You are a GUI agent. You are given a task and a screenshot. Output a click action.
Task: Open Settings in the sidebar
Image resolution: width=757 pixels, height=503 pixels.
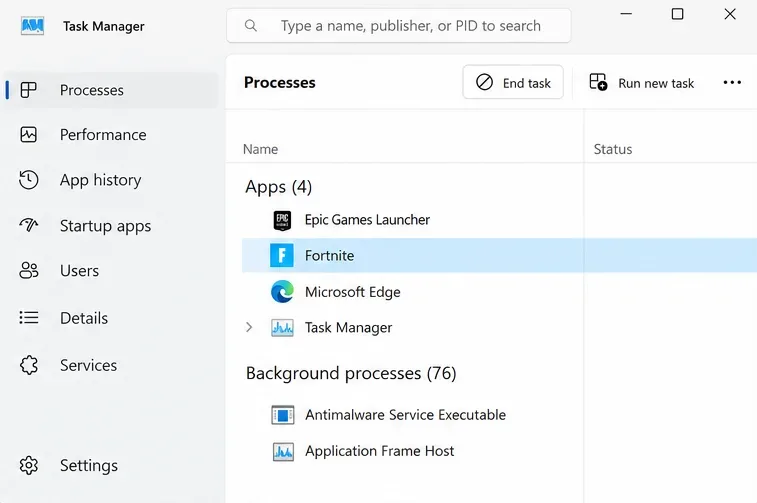[111, 465]
